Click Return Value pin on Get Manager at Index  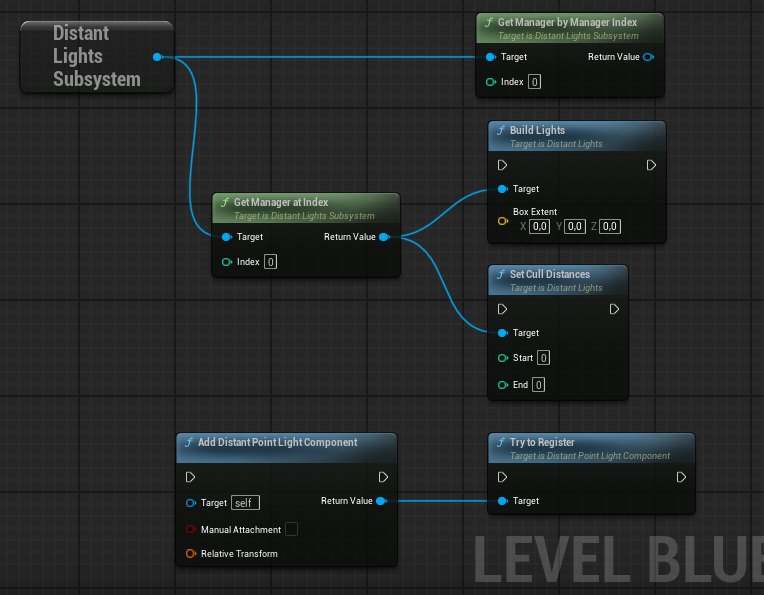(x=384, y=237)
